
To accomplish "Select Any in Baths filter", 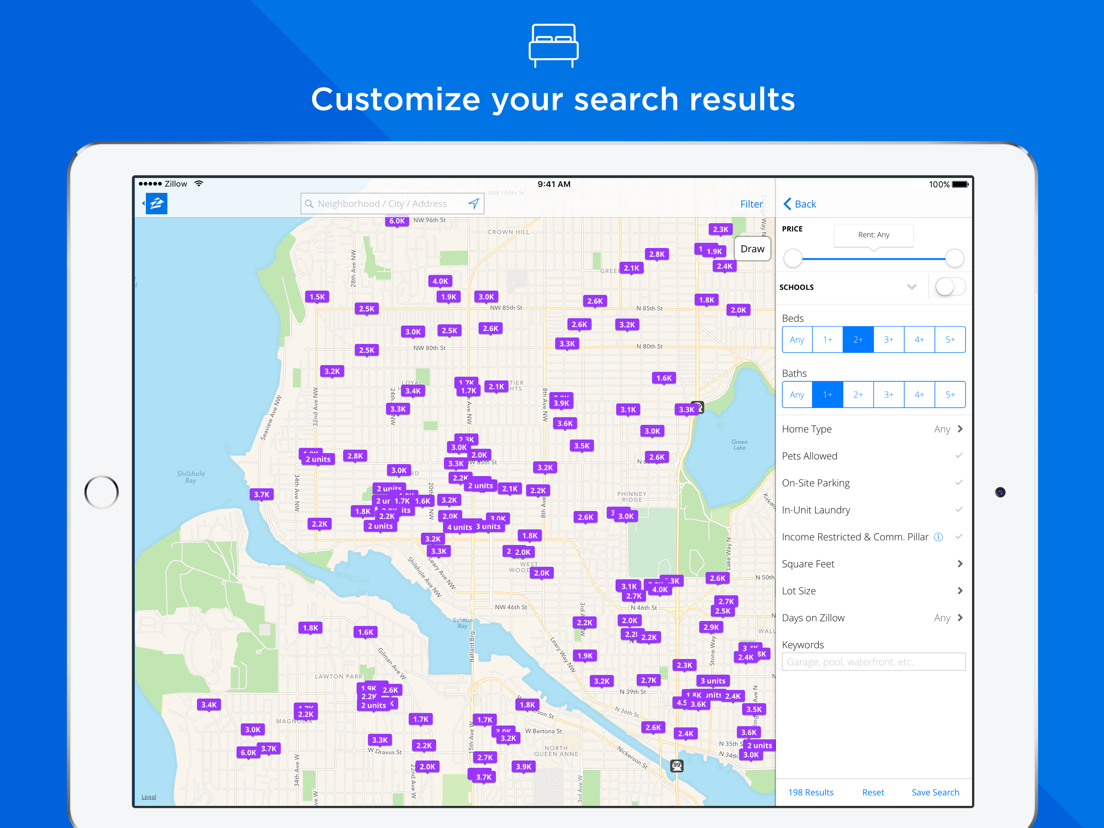I will (797, 394).
